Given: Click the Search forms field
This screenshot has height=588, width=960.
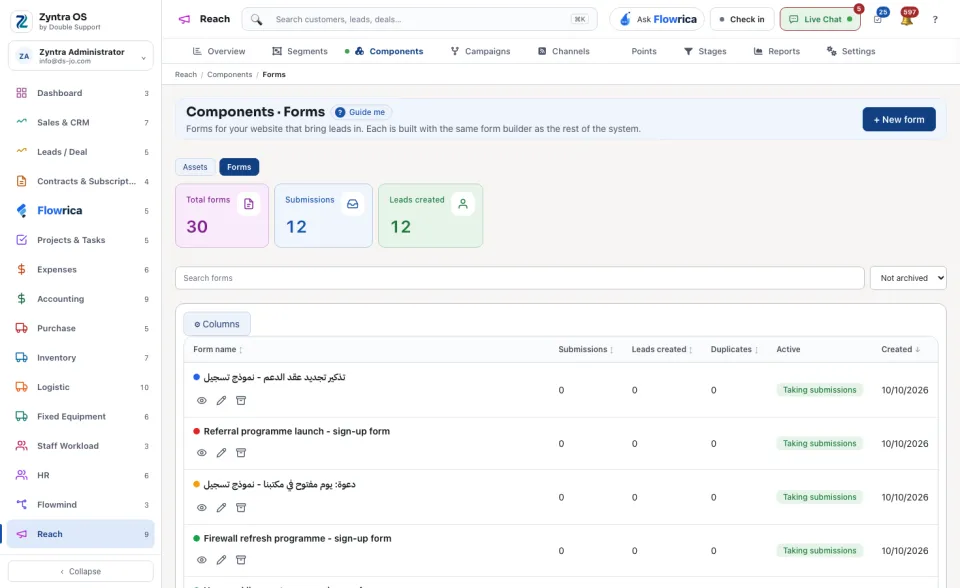Looking at the screenshot, I should tap(519, 278).
